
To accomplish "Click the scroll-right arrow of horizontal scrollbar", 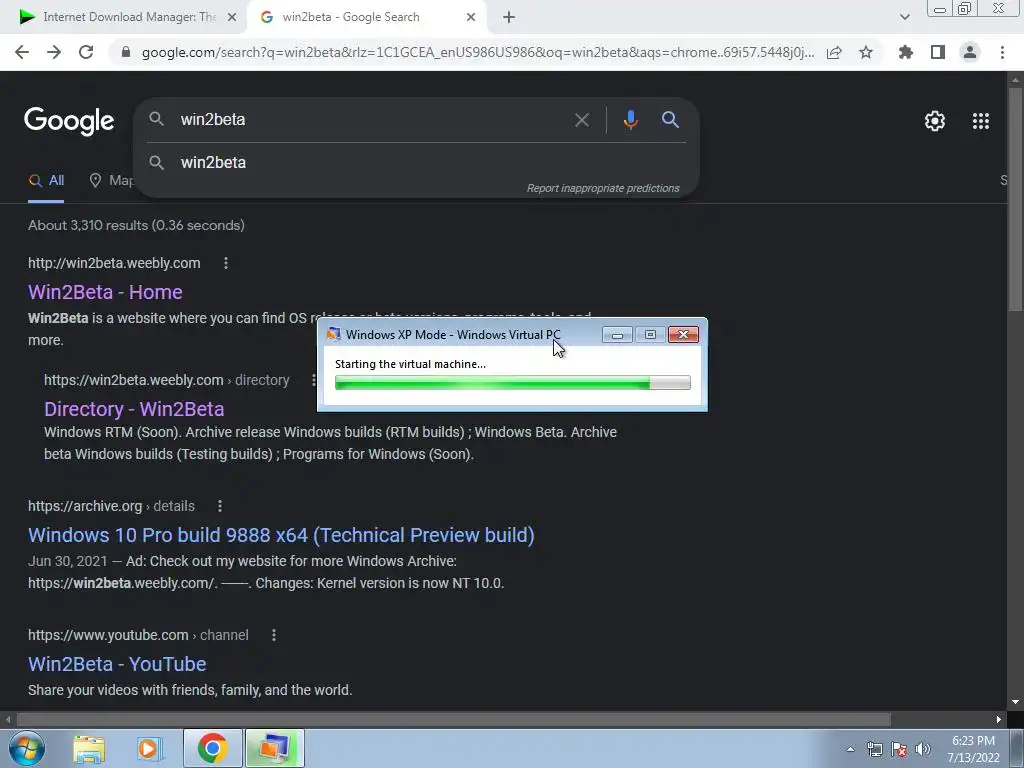I will (x=999, y=720).
